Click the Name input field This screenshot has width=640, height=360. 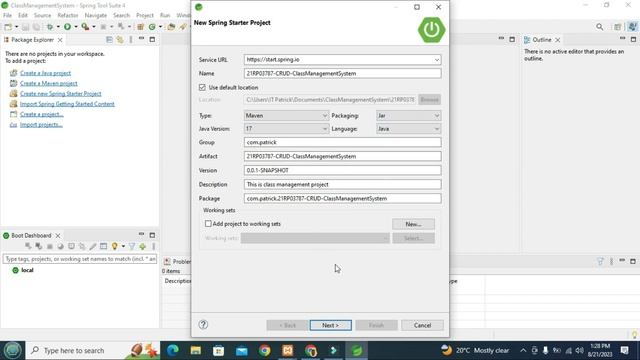click(342, 73)
